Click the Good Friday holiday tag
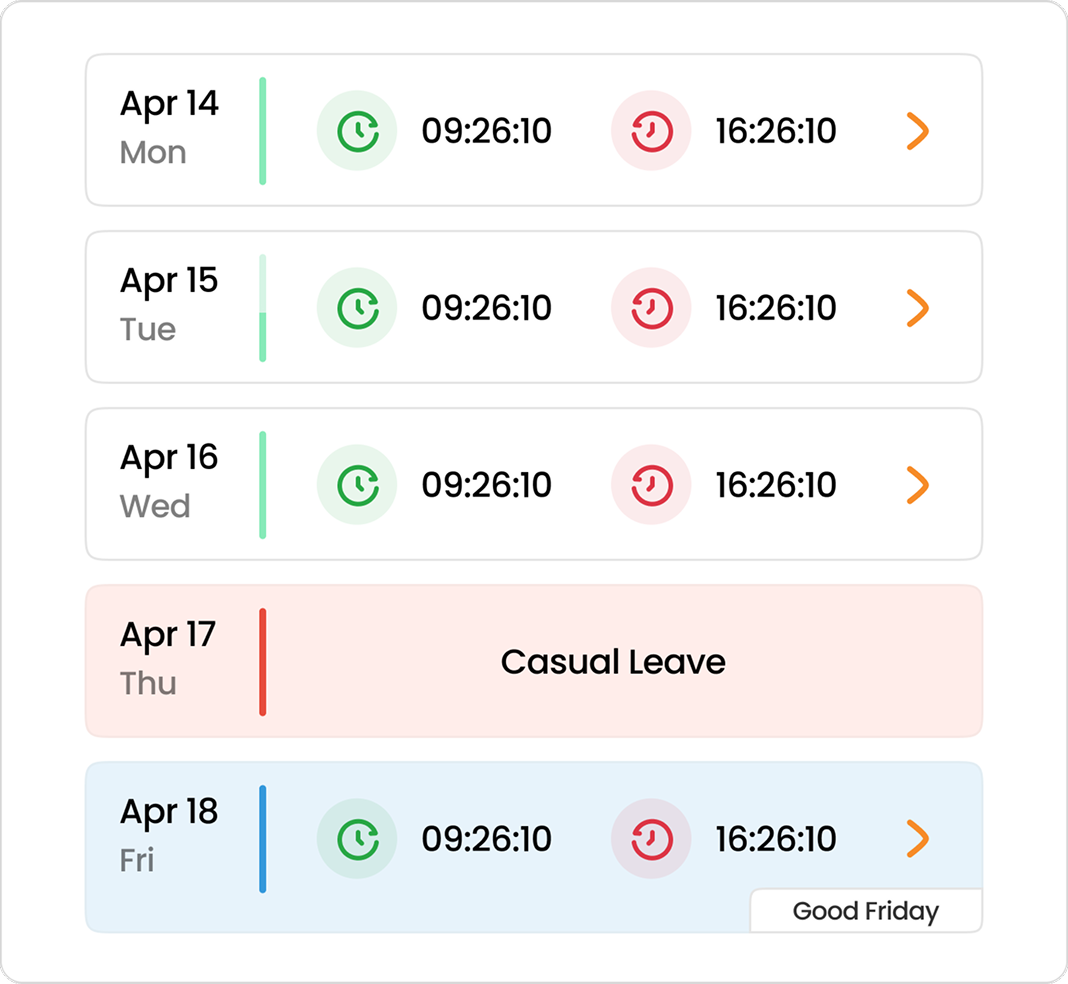 pos(866,910)
